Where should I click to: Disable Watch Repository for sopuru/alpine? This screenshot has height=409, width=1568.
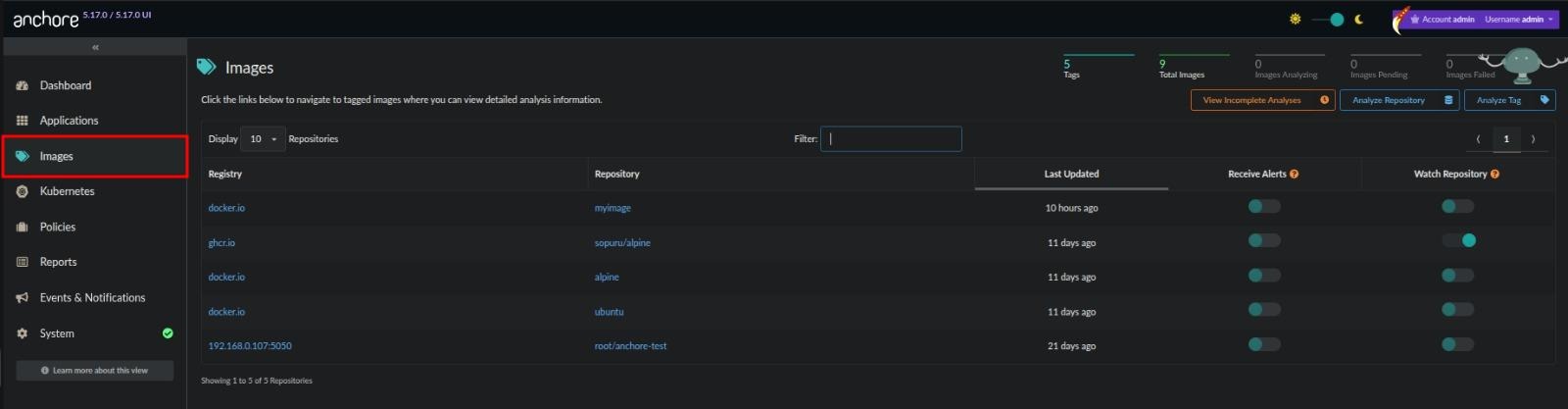pos(1459,240)
